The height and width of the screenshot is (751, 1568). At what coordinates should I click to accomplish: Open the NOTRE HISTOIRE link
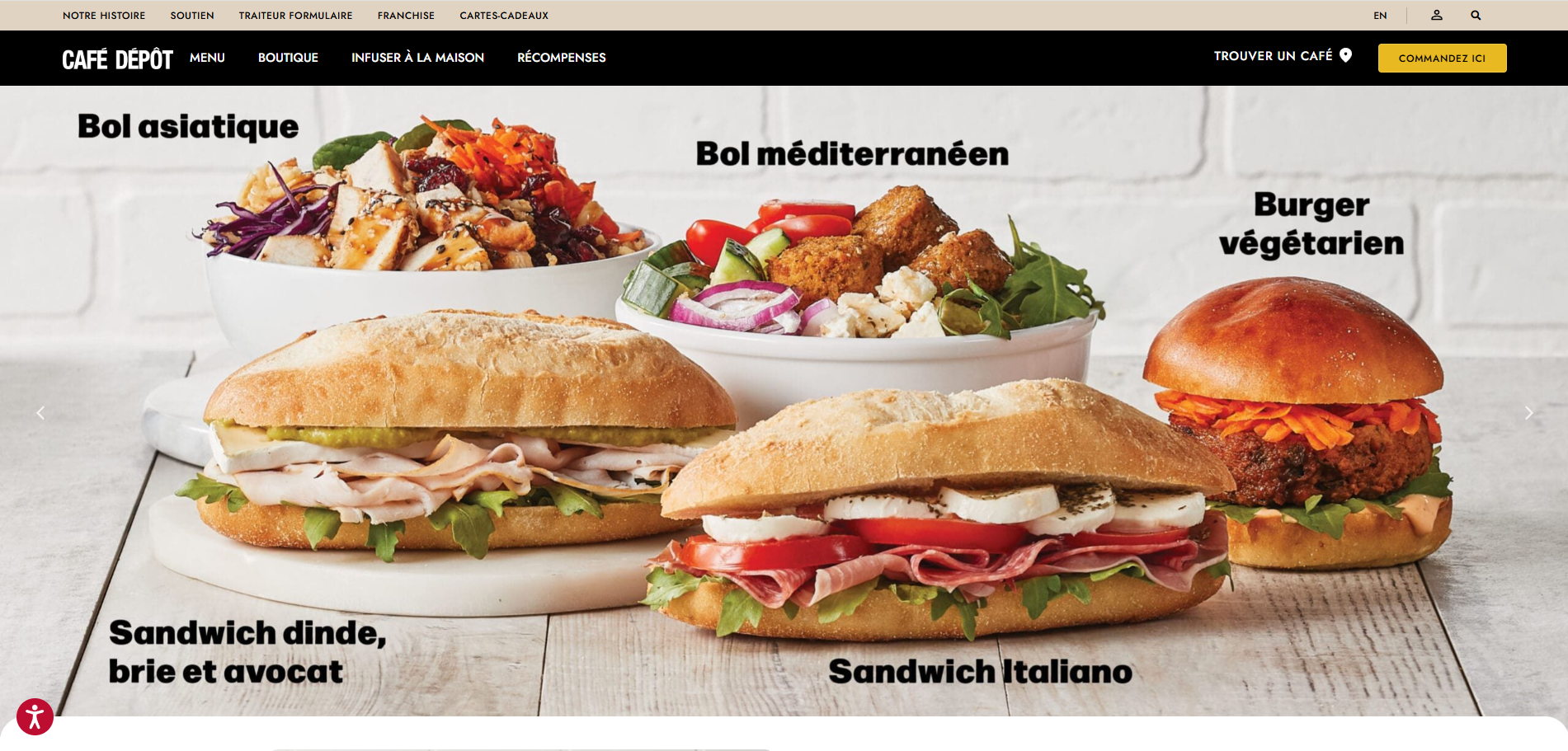104,16
